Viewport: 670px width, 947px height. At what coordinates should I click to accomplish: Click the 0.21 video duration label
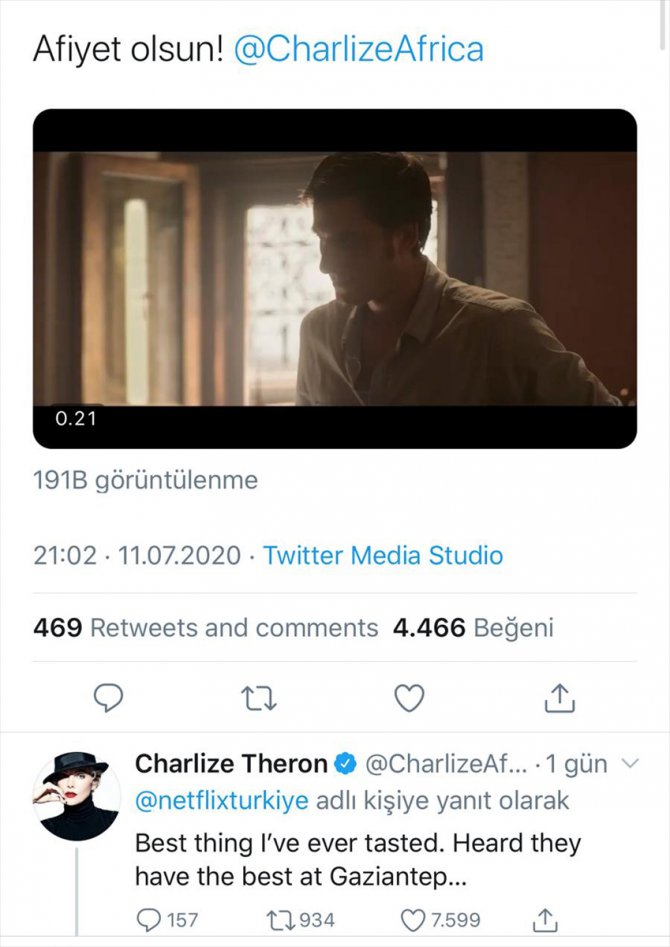[x=75, y=418]
